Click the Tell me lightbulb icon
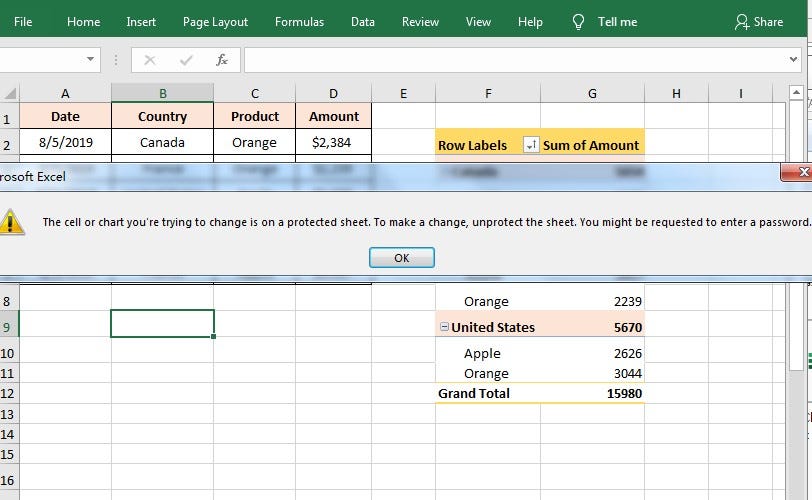Screen dimensions: 812x500 tap(578, 22)
